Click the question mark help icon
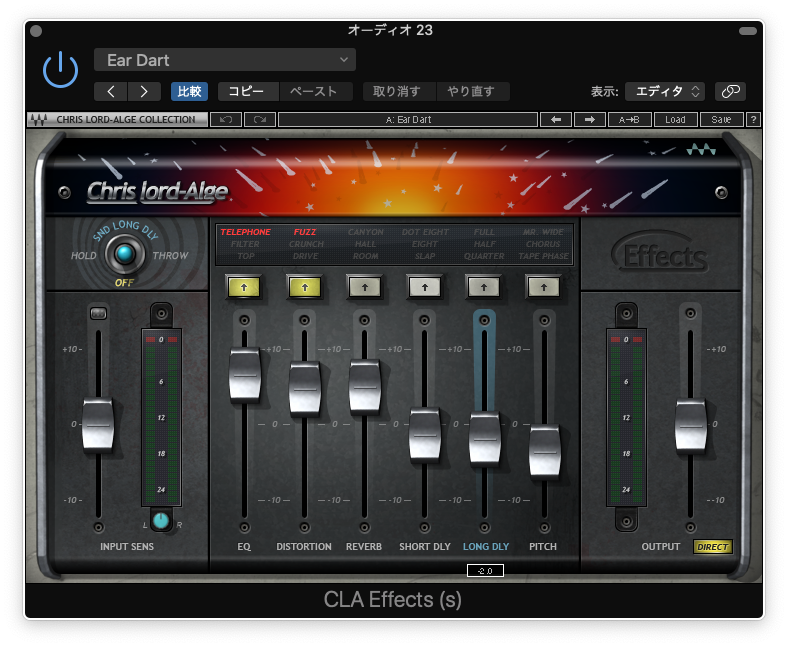Viewport: 788px width, 647px height. (753, 120)
